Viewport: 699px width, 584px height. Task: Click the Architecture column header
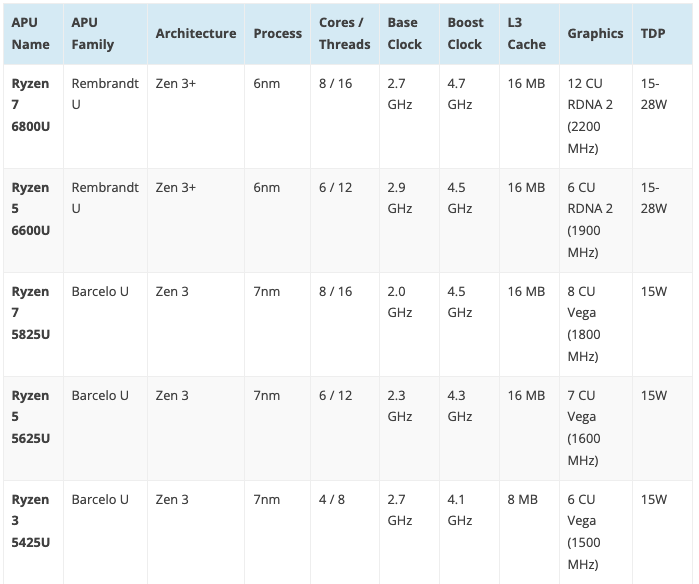pyautogui.click(x=196, y=33)
